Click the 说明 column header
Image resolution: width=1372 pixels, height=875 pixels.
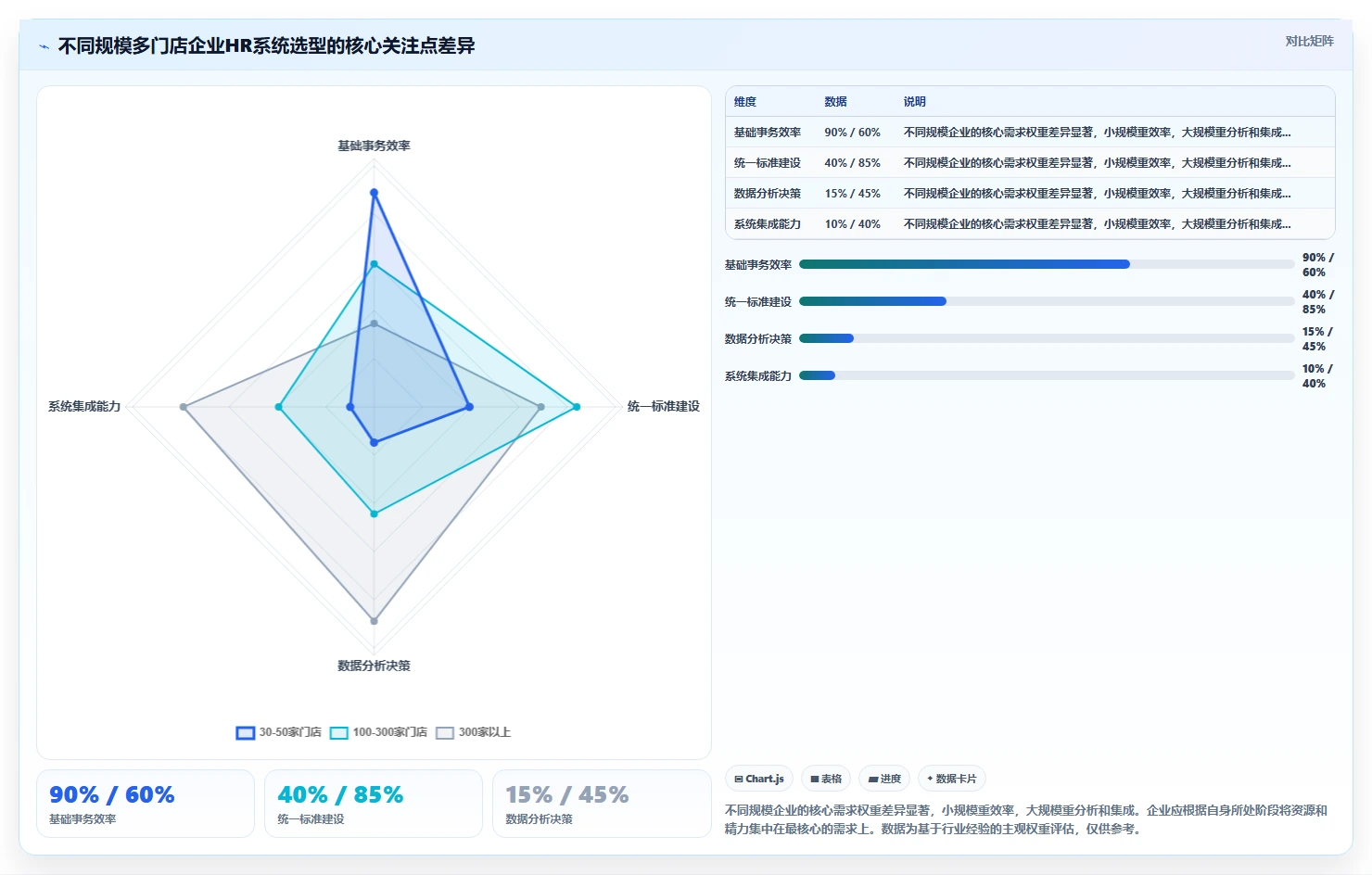point(915,102)
